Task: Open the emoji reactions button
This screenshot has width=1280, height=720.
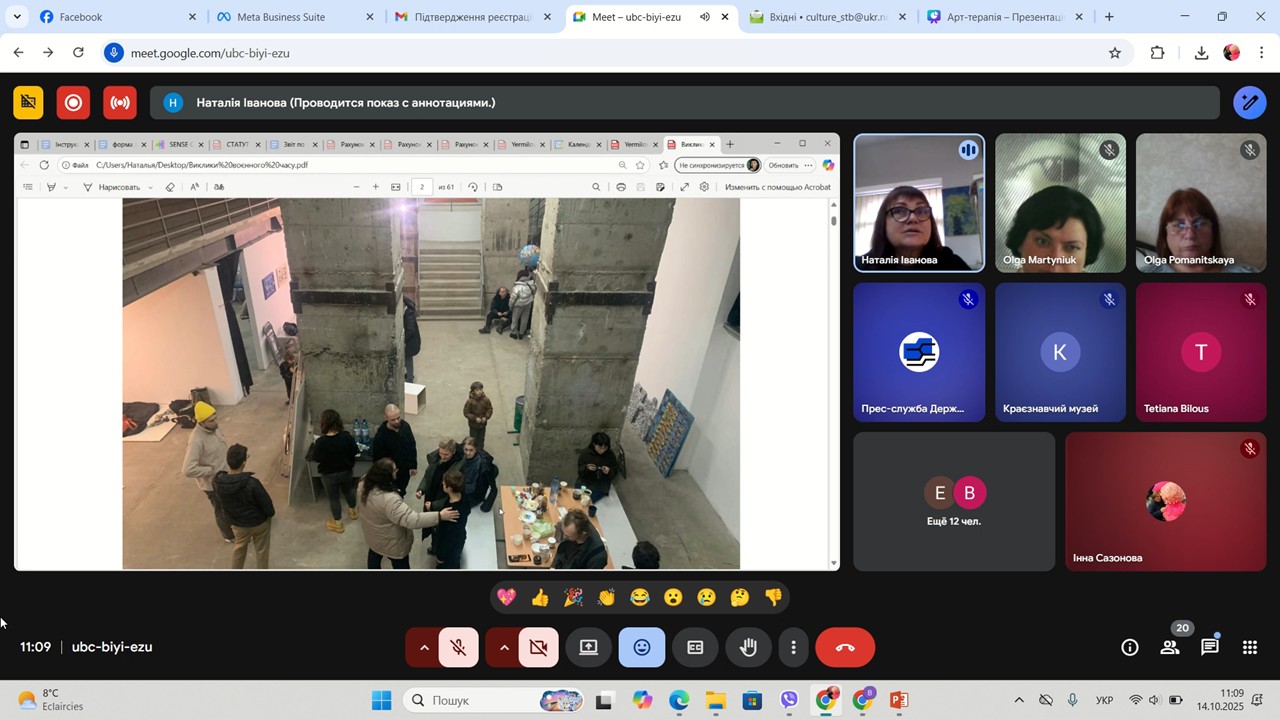Action: (x=642, y=648)
